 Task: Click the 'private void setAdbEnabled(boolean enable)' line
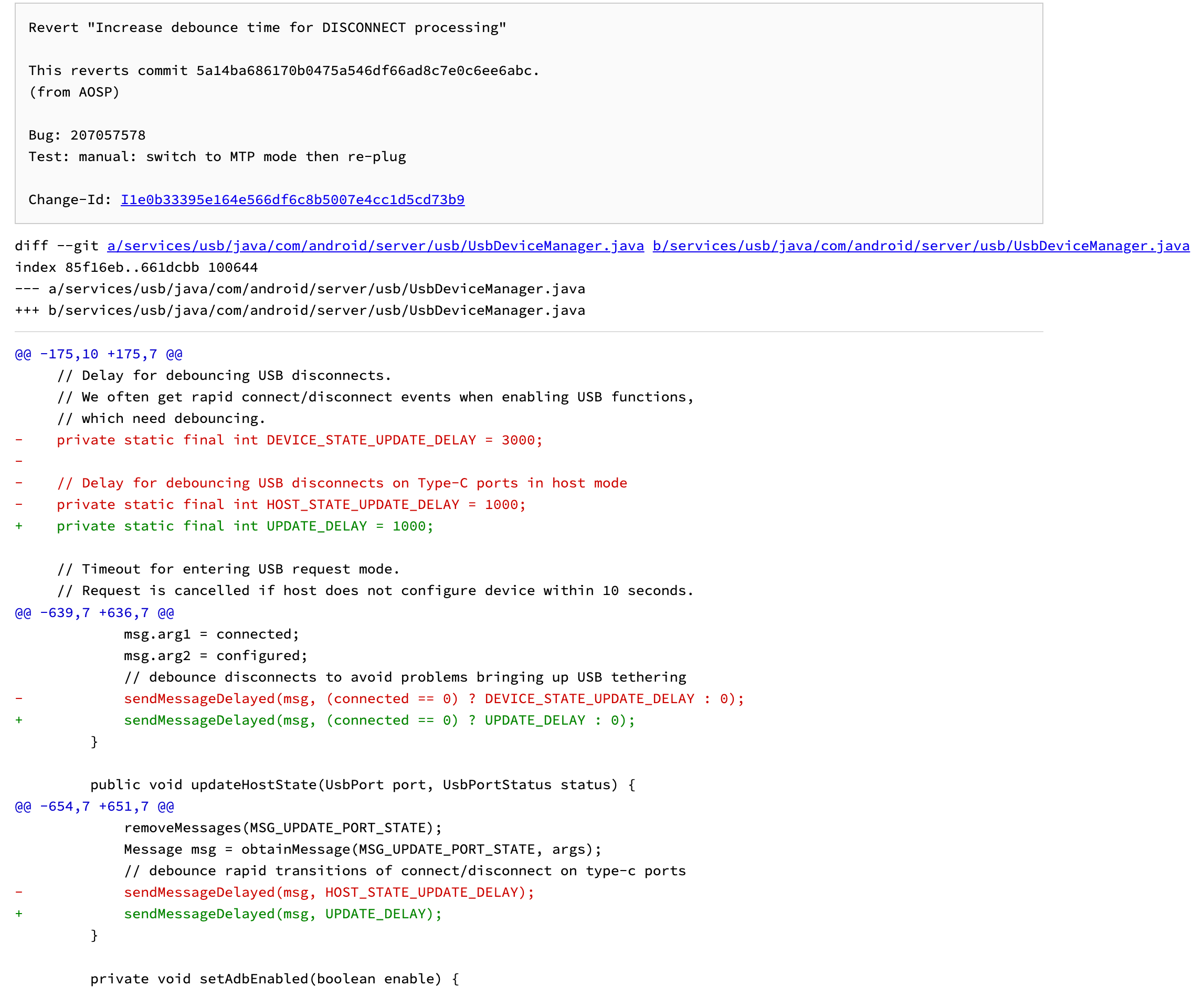(274, 979)
